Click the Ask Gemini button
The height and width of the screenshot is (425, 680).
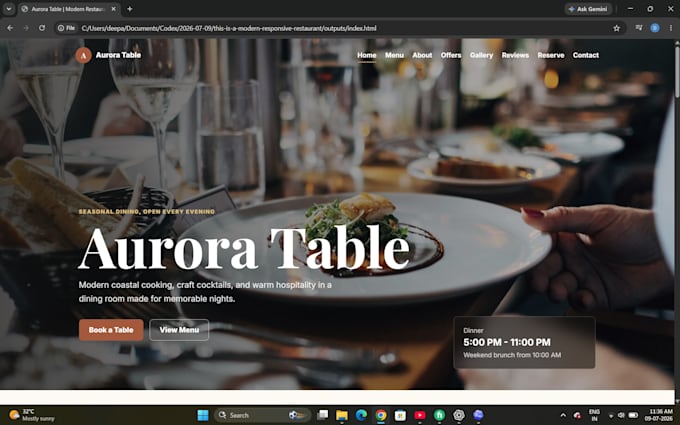point(588,9)
